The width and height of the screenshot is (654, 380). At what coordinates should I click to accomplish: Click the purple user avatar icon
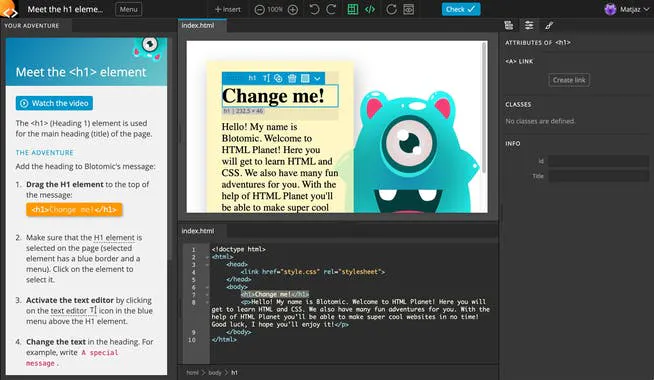coord(610,9)
